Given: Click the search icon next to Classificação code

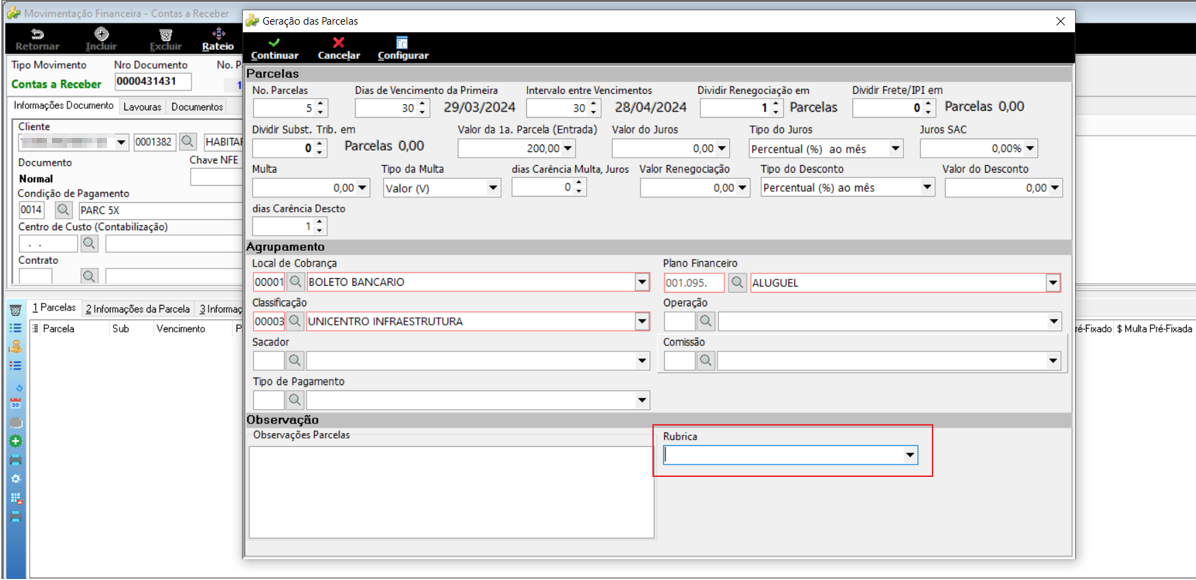Looking at the screenshot, I should [295, 321].
